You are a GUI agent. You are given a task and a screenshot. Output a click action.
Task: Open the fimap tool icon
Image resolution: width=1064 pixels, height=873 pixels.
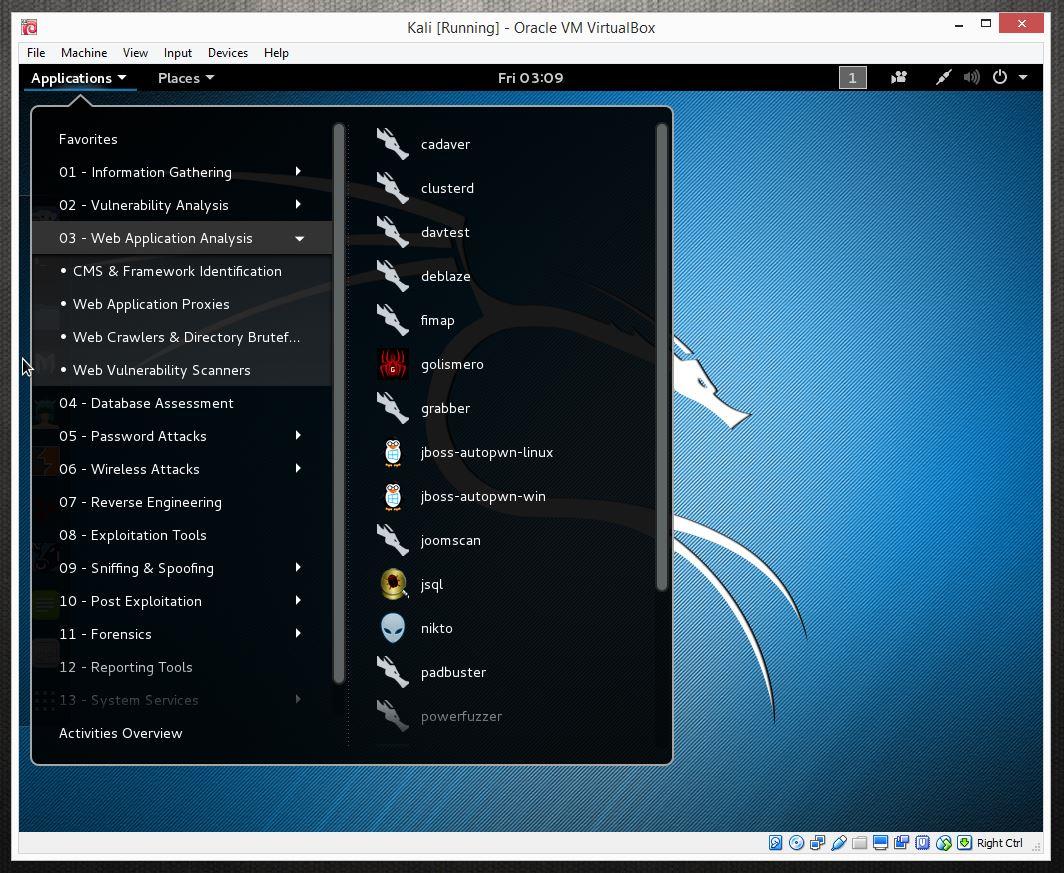pos(392,320)
